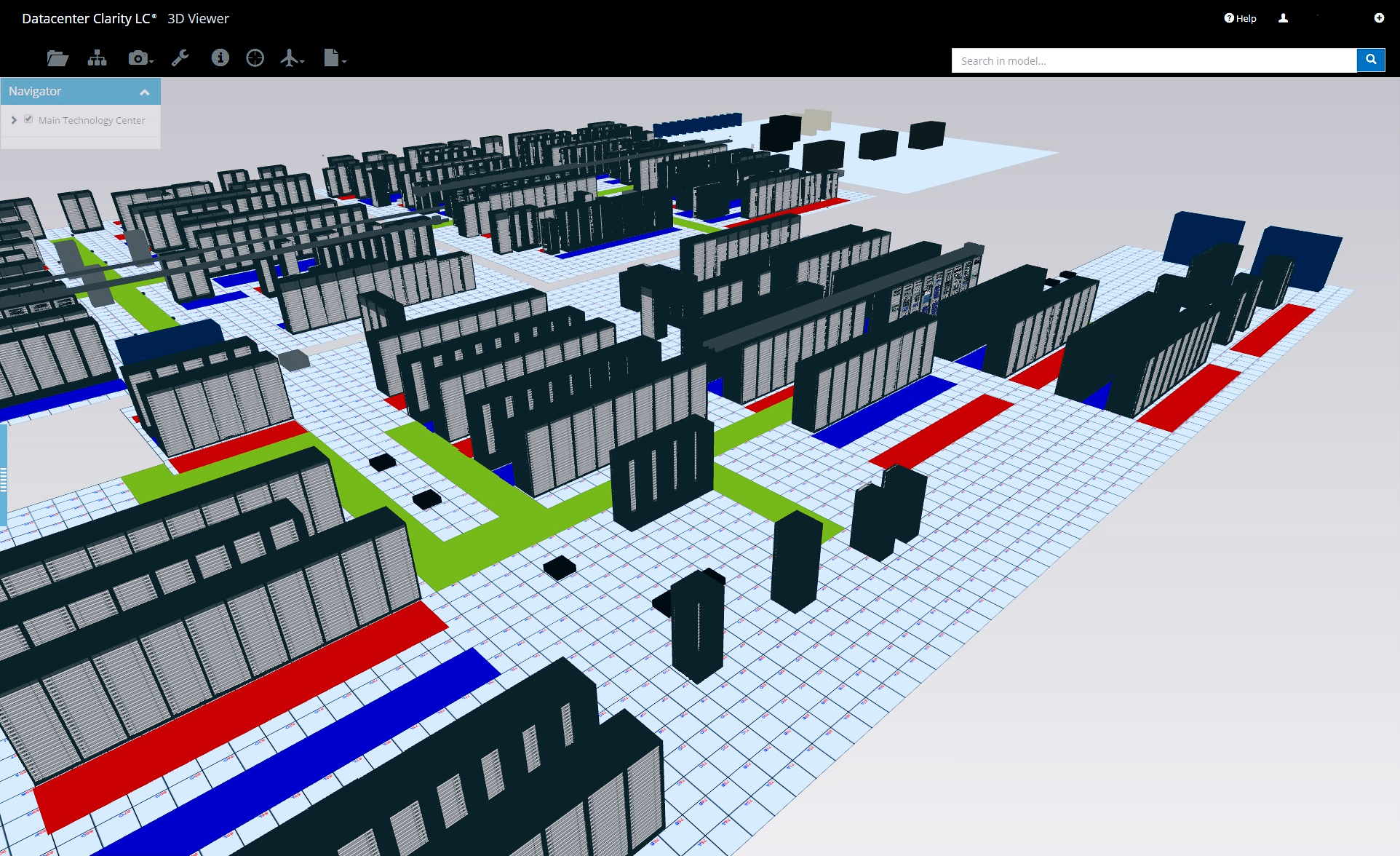The image size is (1400, 856).
Task: Click the blue search magnifier button
Action: [x=1371, y=60]
